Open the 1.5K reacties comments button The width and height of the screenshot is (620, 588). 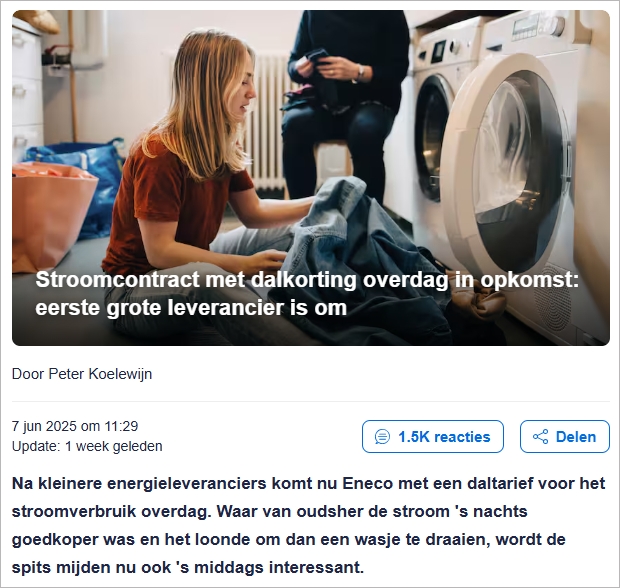pyautogui.click(x=433, y=437)
